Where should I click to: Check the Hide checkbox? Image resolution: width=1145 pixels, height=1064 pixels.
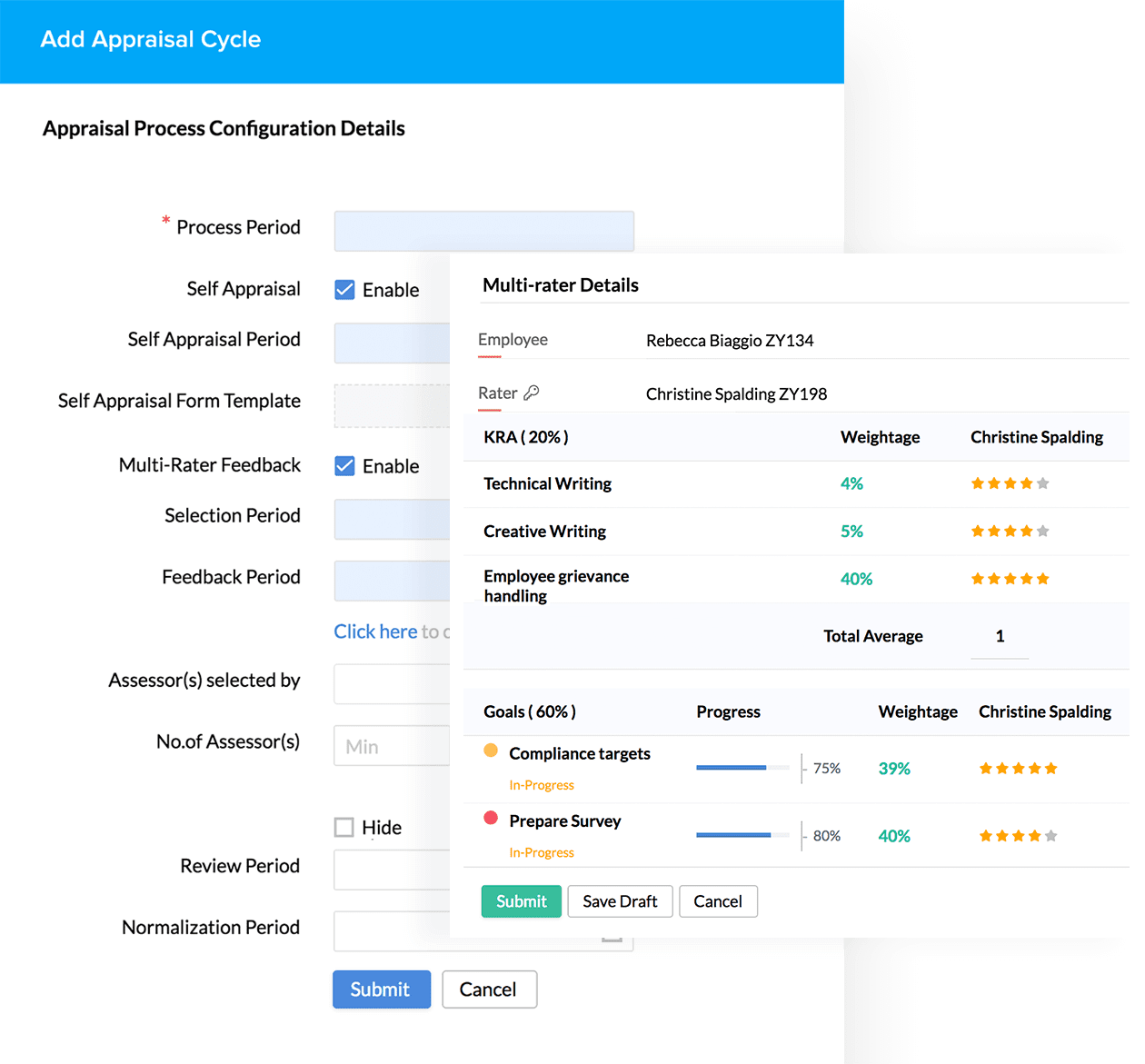344,828
